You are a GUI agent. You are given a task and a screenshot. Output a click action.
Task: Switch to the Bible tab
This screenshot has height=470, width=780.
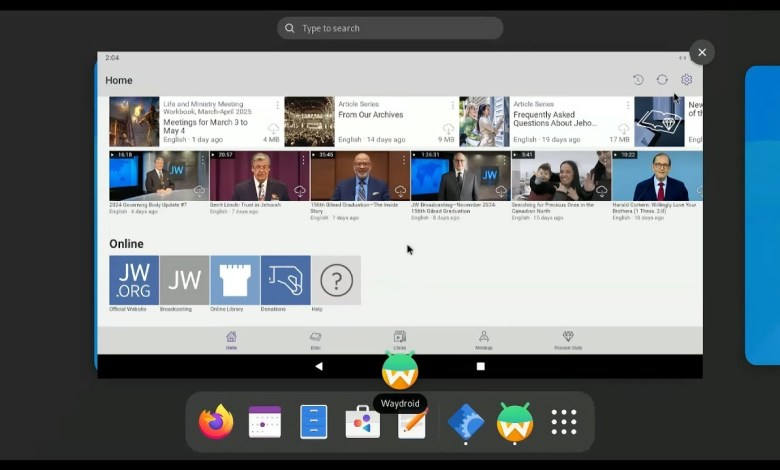(315, 340)
